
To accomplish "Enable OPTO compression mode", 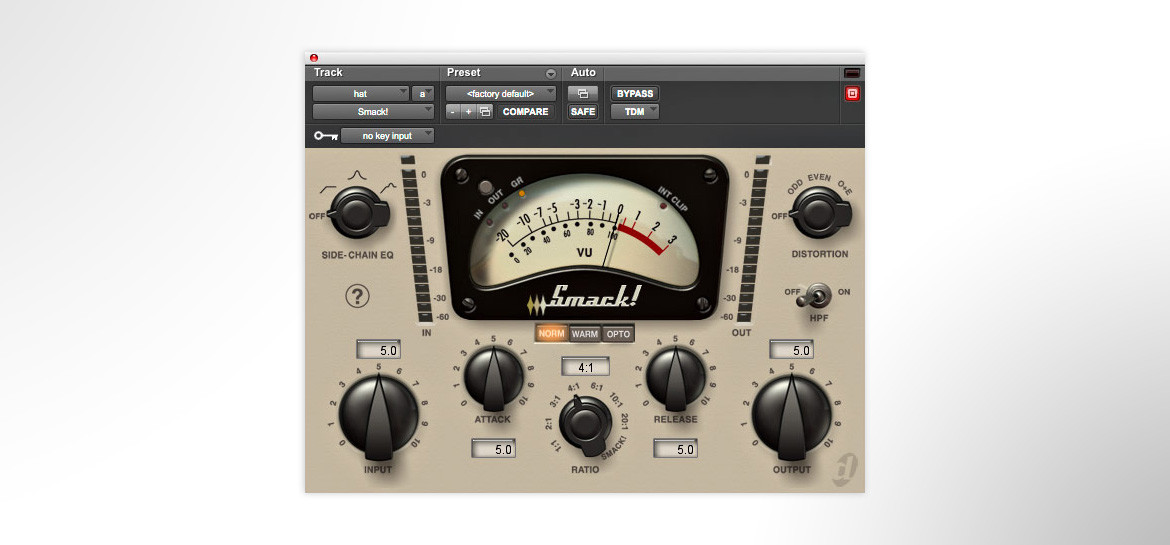I will click(x=618, y=334).
